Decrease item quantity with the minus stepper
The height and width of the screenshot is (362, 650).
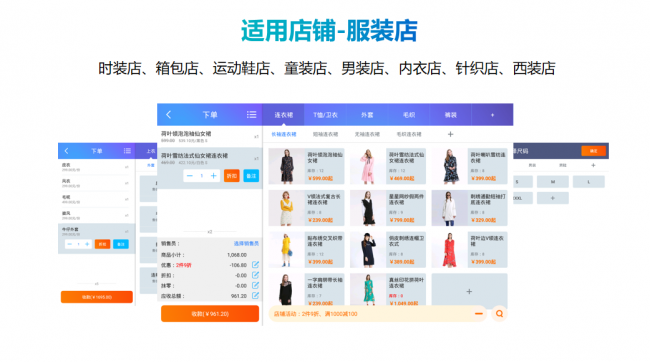[190, 176]
